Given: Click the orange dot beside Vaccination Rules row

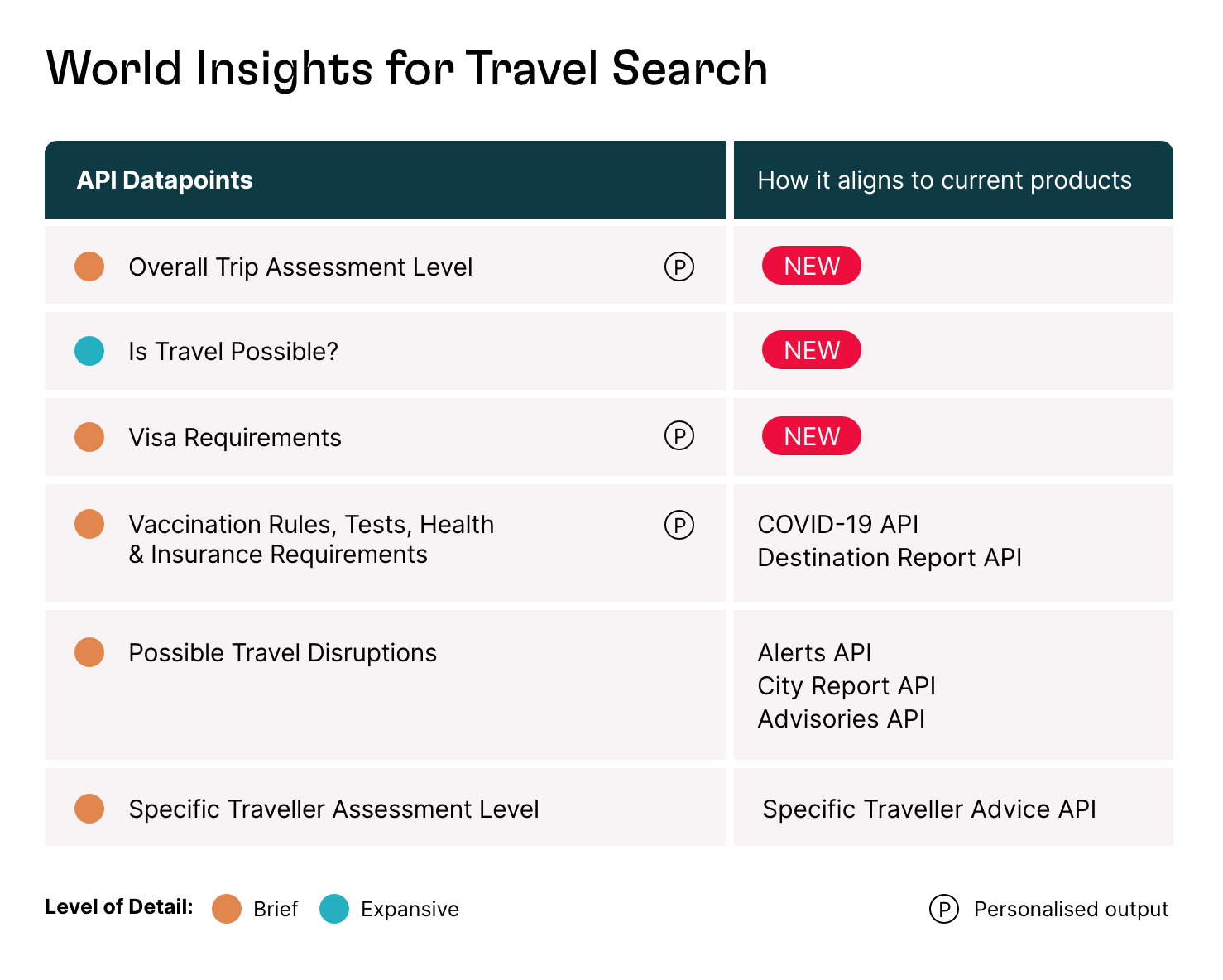Looking at the screenshot, I should (x=89, y=524).
